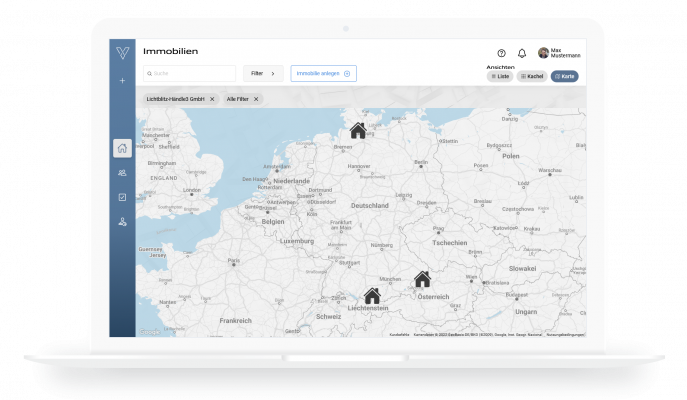Viewport: 687px width, 400px height.
Task: Click the Polen map label
Action: [511, 156]
